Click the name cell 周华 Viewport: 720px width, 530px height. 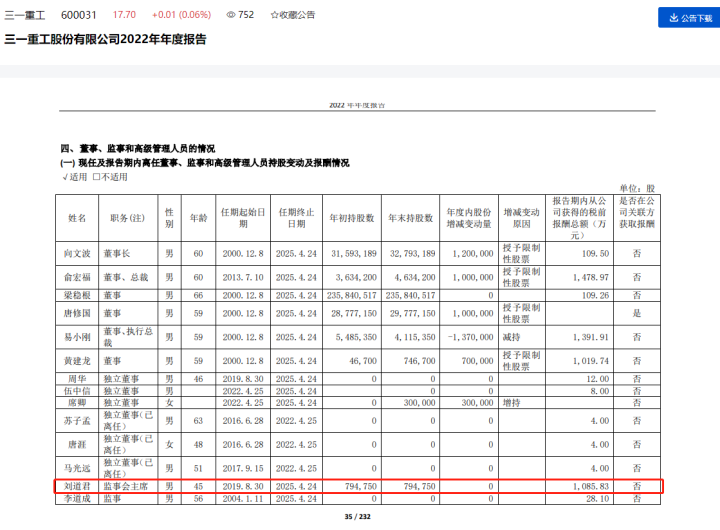[77, 379]
